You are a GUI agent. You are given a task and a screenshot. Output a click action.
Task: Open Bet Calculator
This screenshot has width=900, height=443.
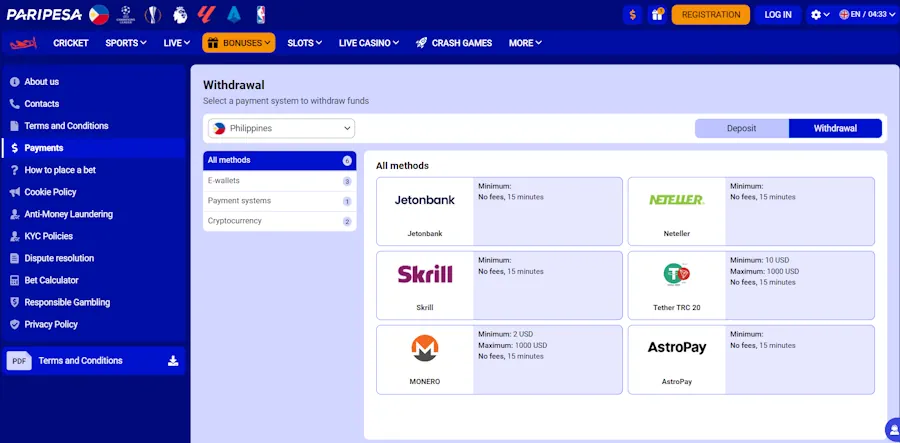93,280
